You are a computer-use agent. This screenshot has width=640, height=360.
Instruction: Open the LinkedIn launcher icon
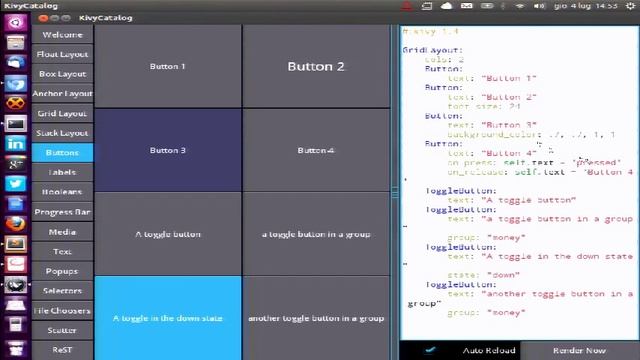(16, 143)
